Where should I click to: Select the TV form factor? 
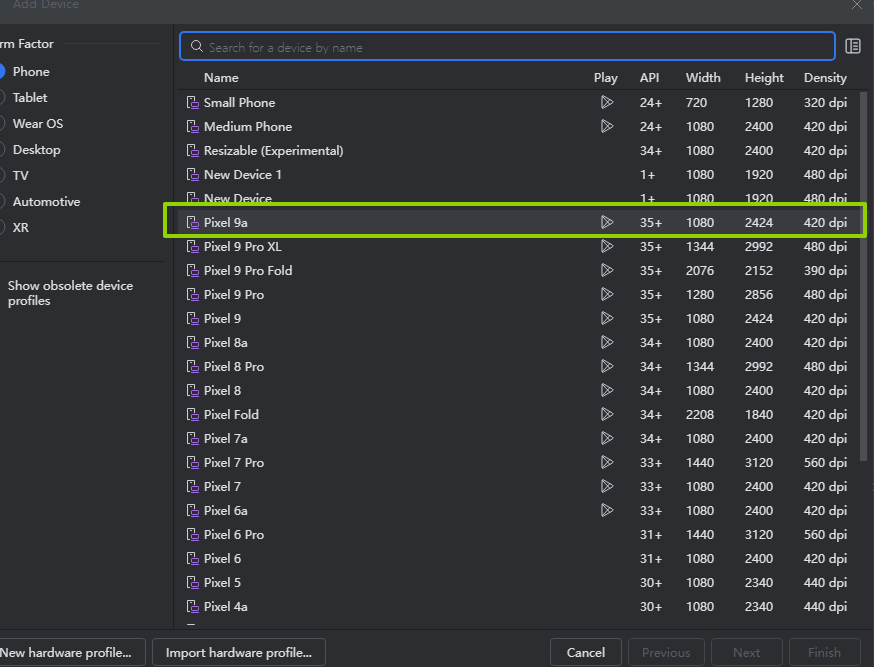coord(14,176)
